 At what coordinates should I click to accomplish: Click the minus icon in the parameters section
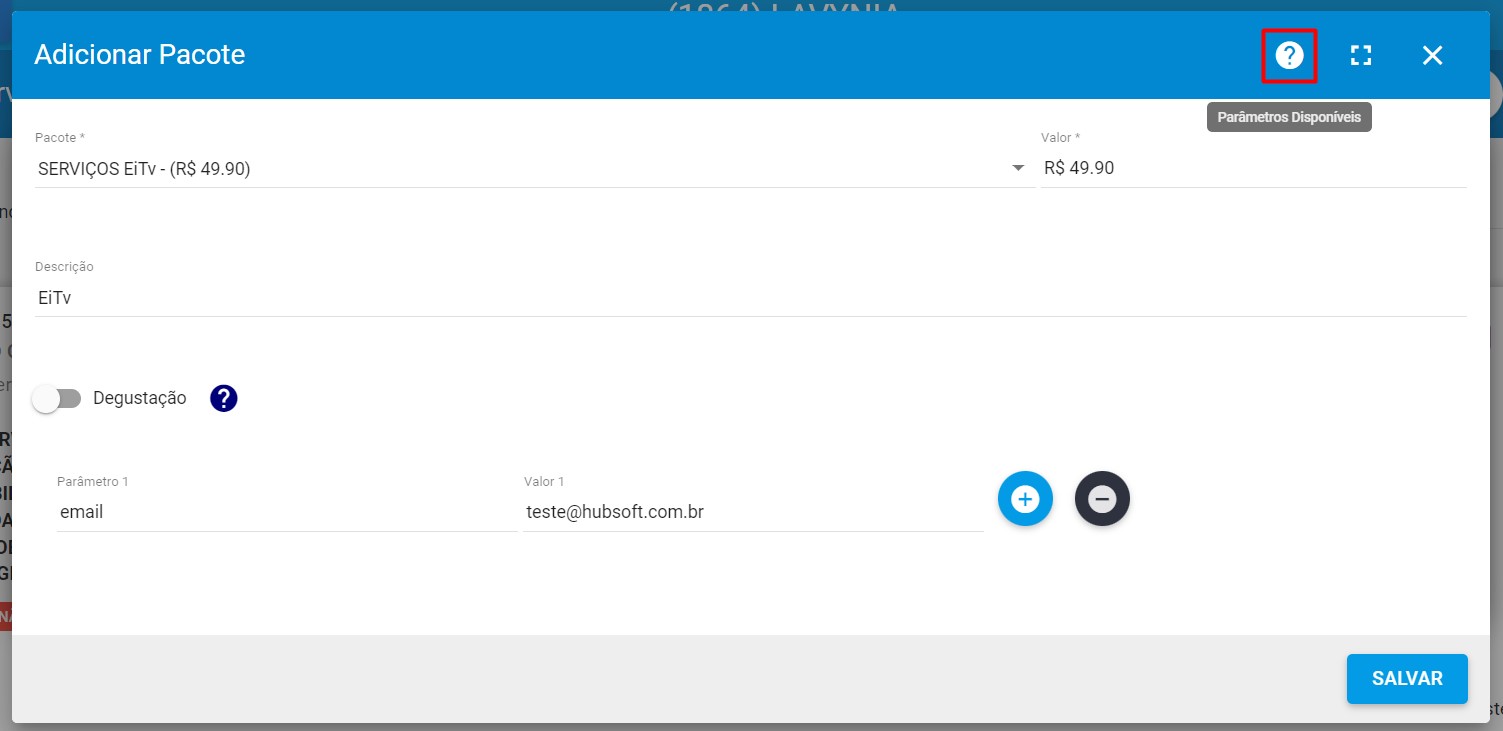click(x=1102, y=498)
